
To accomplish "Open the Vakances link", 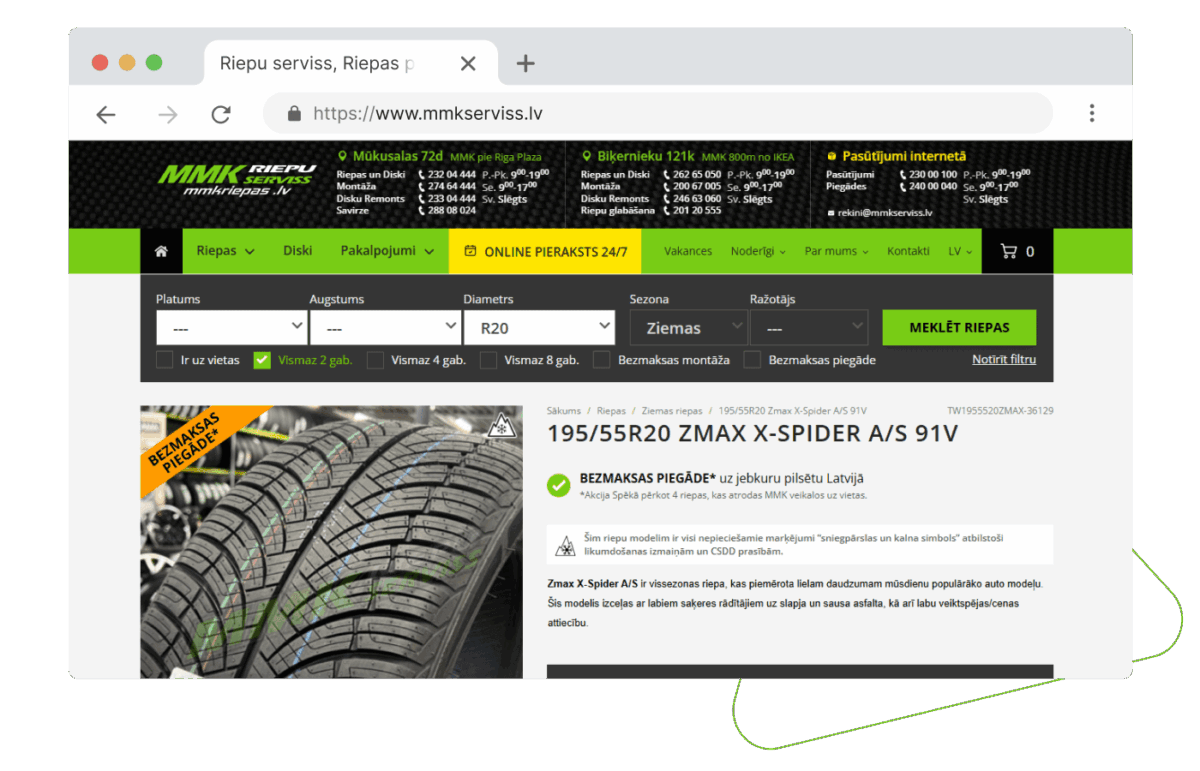I will click(x=688, y=251).
